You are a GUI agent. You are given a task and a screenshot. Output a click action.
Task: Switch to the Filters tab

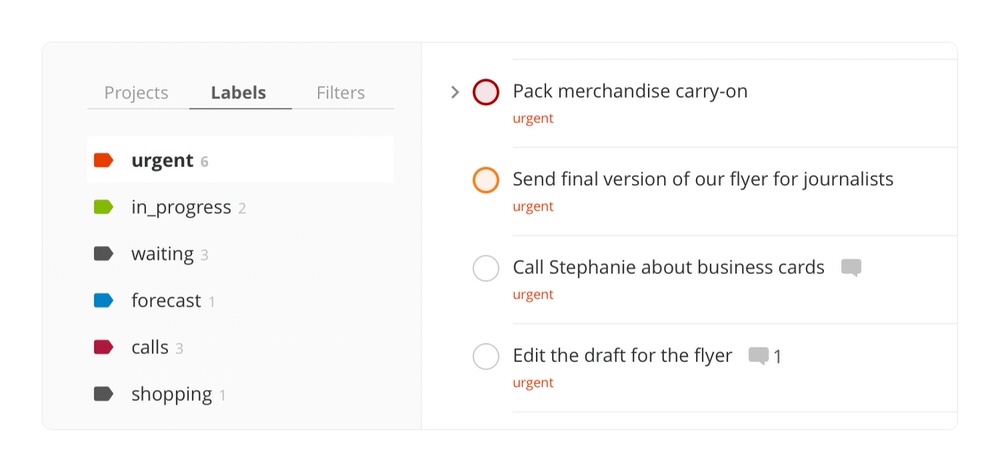pos(340,93)
